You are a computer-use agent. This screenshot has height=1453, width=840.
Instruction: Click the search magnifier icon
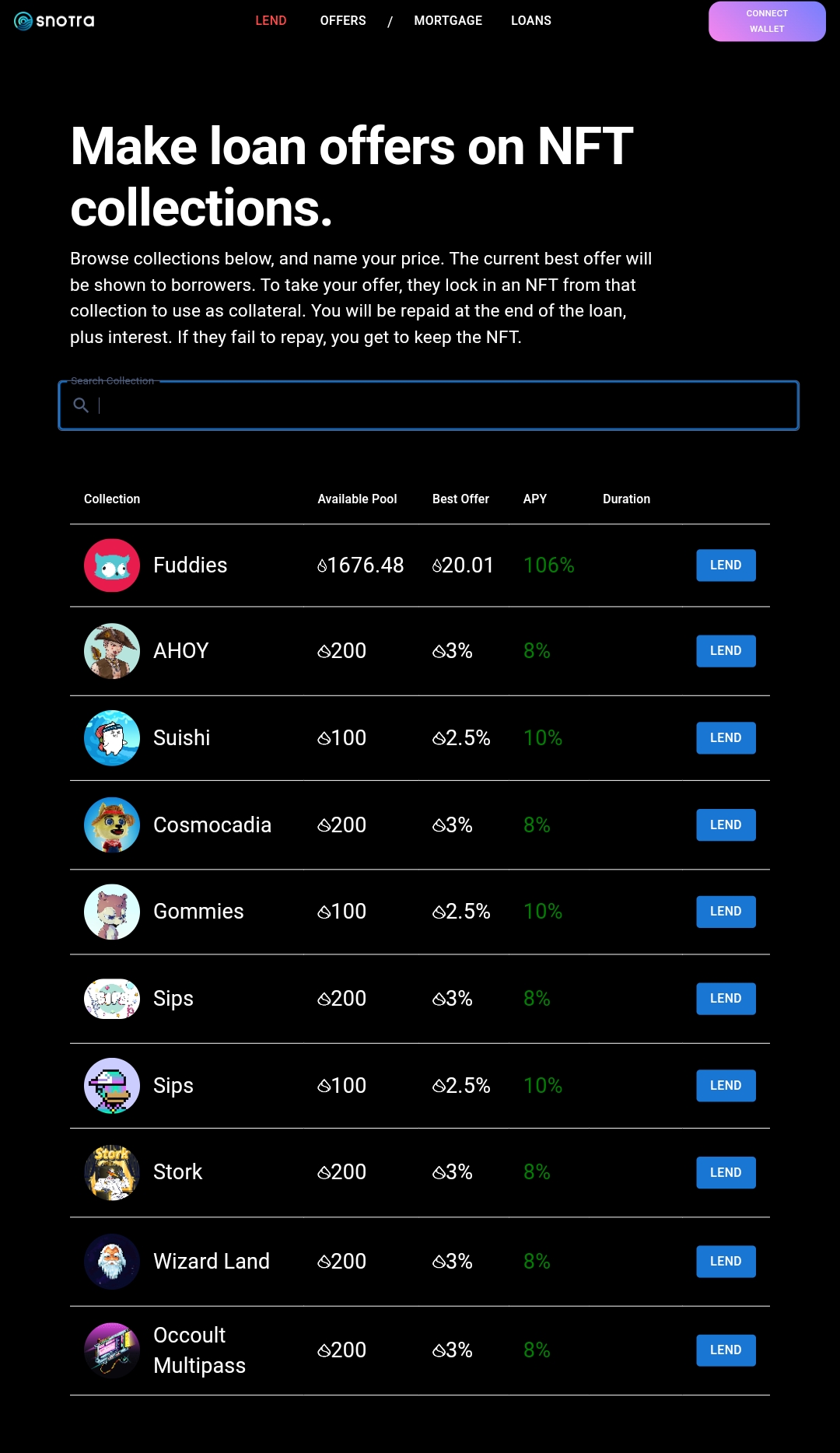(82, 405)
